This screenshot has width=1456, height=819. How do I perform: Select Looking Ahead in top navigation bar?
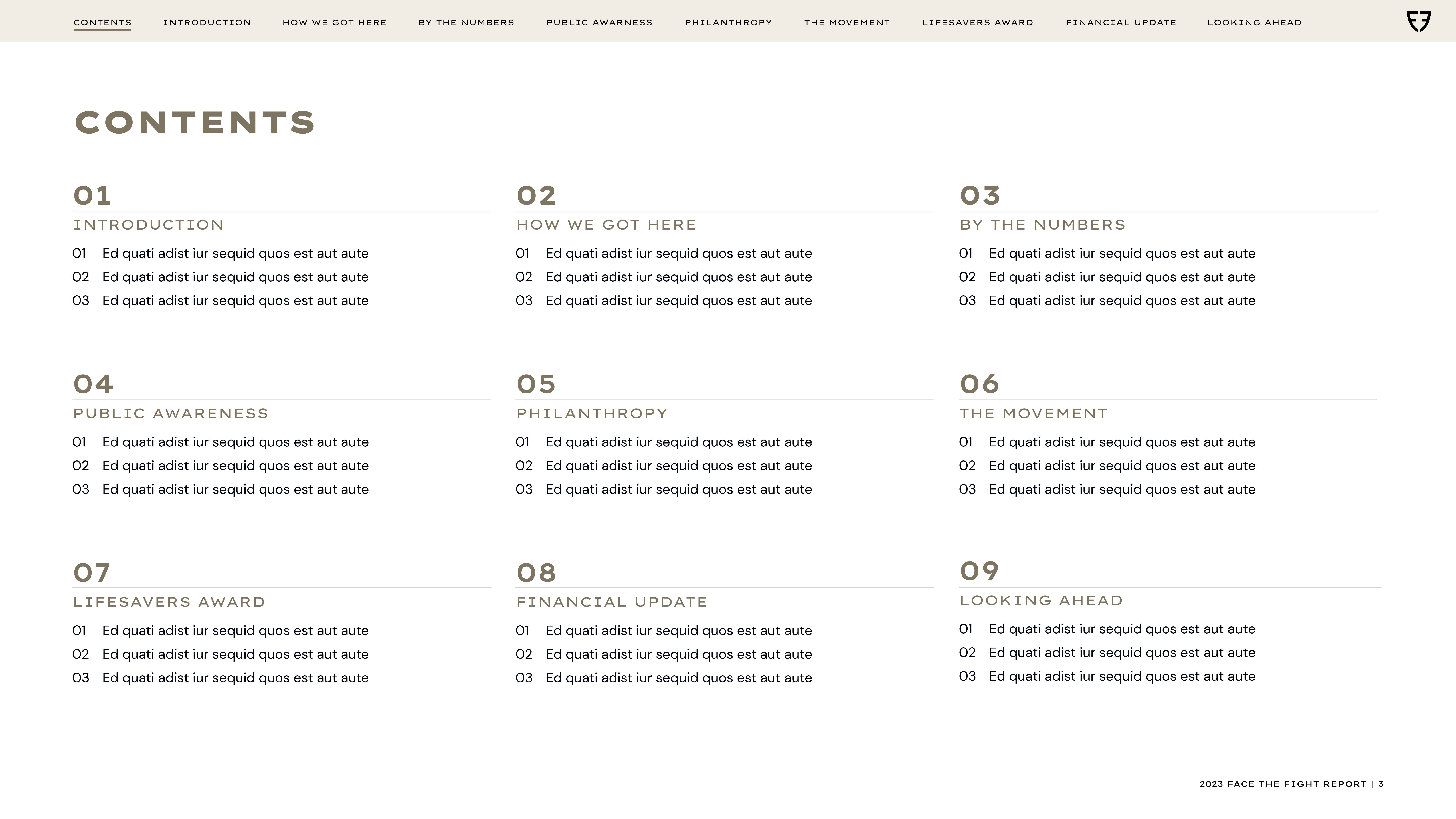(x=1254, y=23)
